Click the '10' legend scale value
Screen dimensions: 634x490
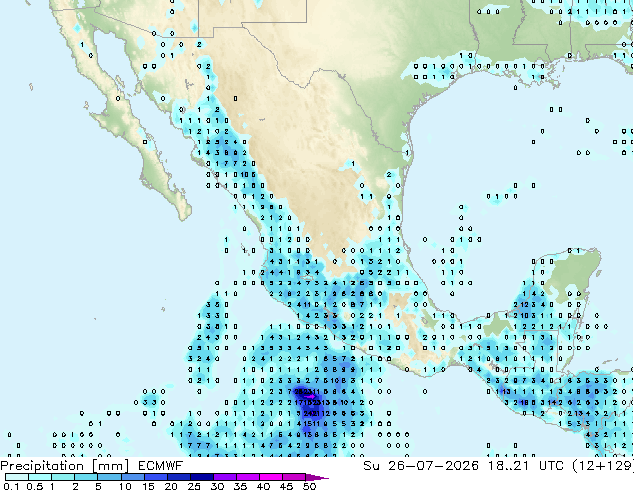click(125, 486)
